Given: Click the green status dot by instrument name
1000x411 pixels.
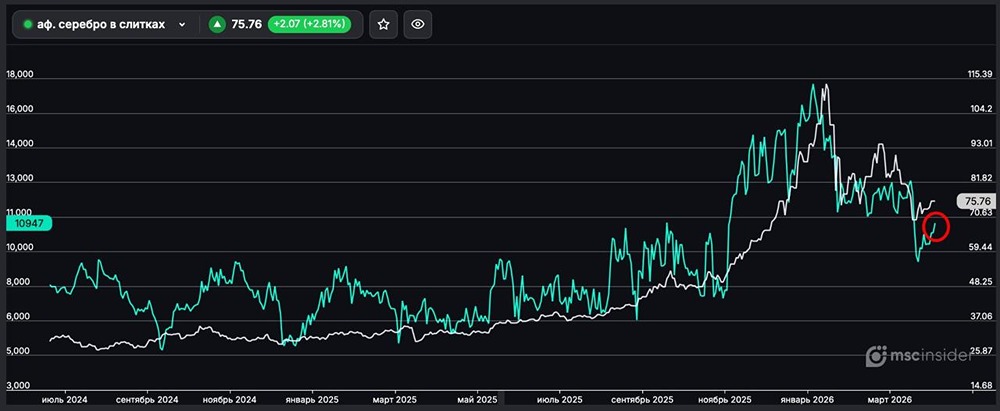Looking at the screenshot, I should (27, 25).
